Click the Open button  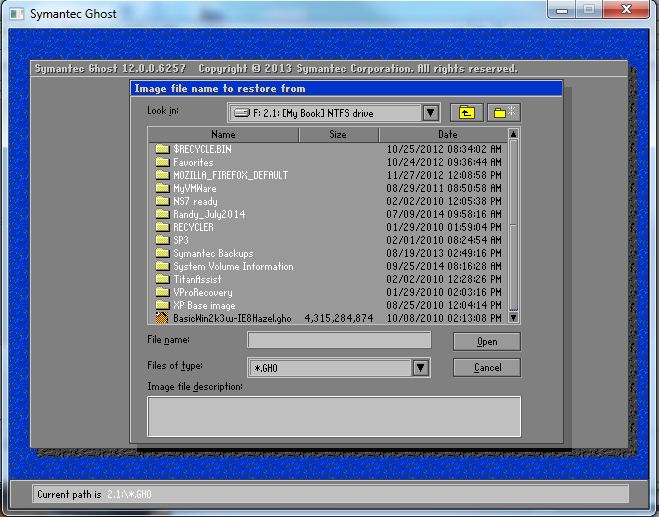click(487, 342)
